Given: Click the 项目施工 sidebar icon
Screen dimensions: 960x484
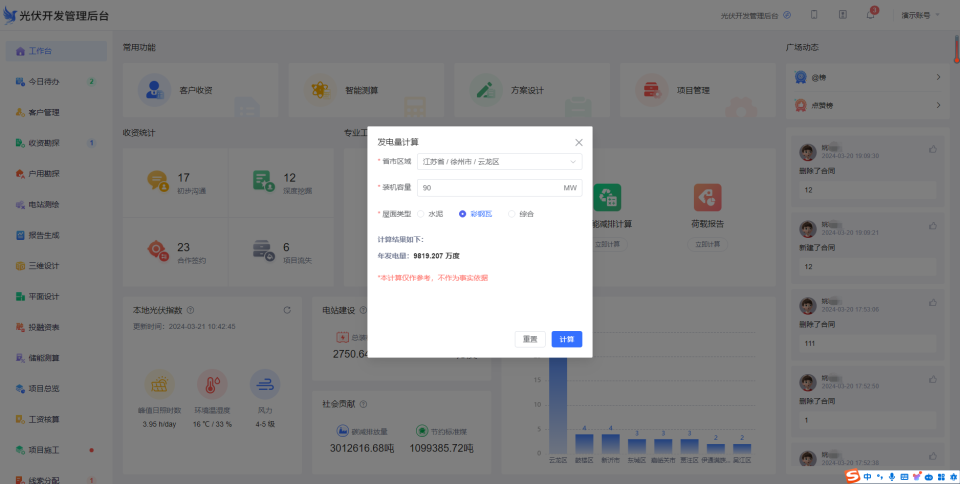Looking at the screenshot, I should pyautogui.click(x=20, y=450).
